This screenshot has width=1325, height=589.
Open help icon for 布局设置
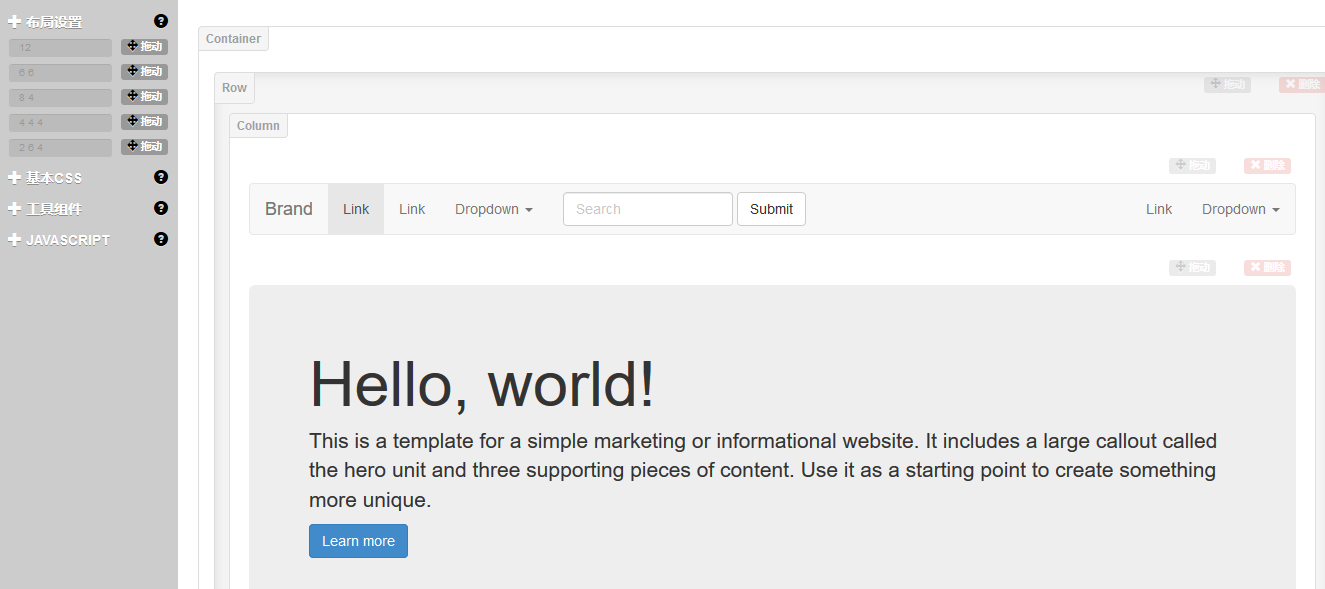point(161,21)
